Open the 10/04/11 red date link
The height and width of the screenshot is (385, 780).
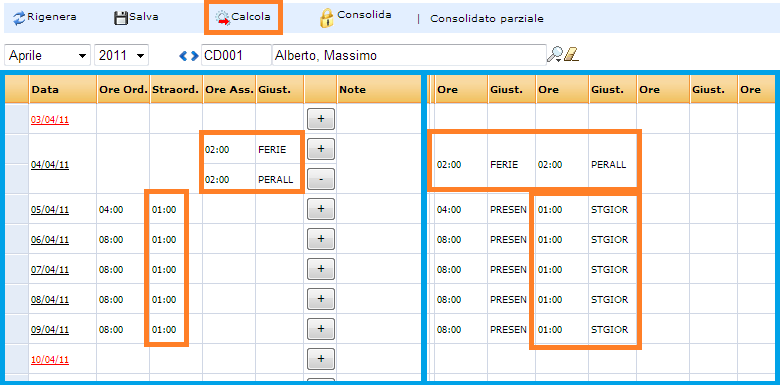click(50, 359)
